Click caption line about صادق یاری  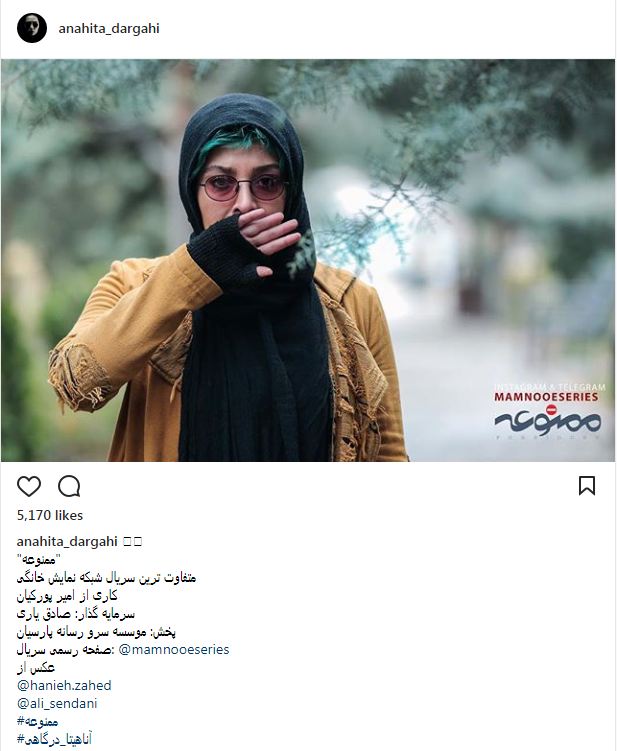(76, 614)
